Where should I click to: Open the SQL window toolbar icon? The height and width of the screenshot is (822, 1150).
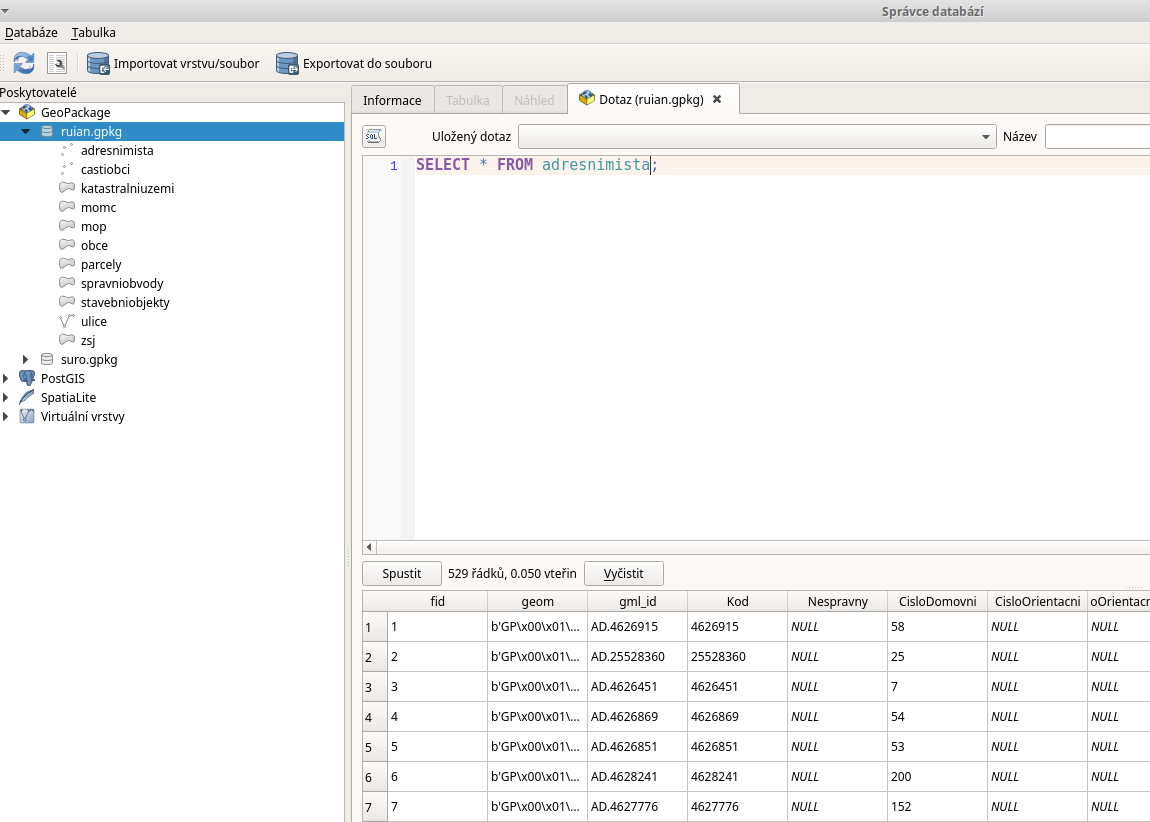[x=56, y=63]
